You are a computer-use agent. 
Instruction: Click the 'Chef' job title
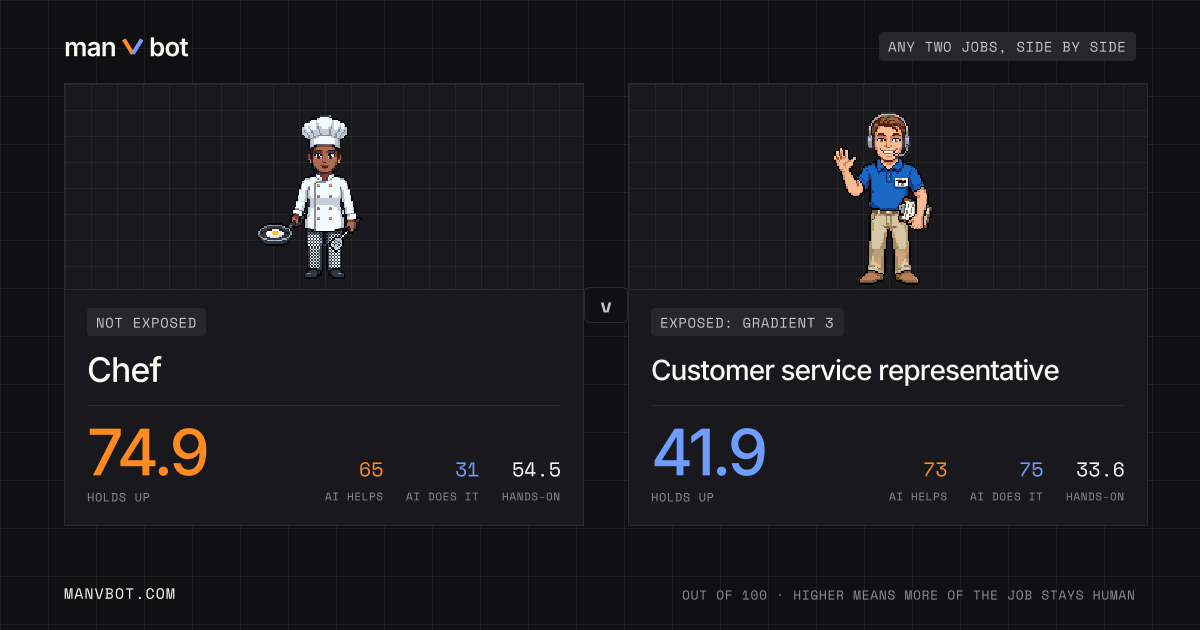[x=124, y=371]
